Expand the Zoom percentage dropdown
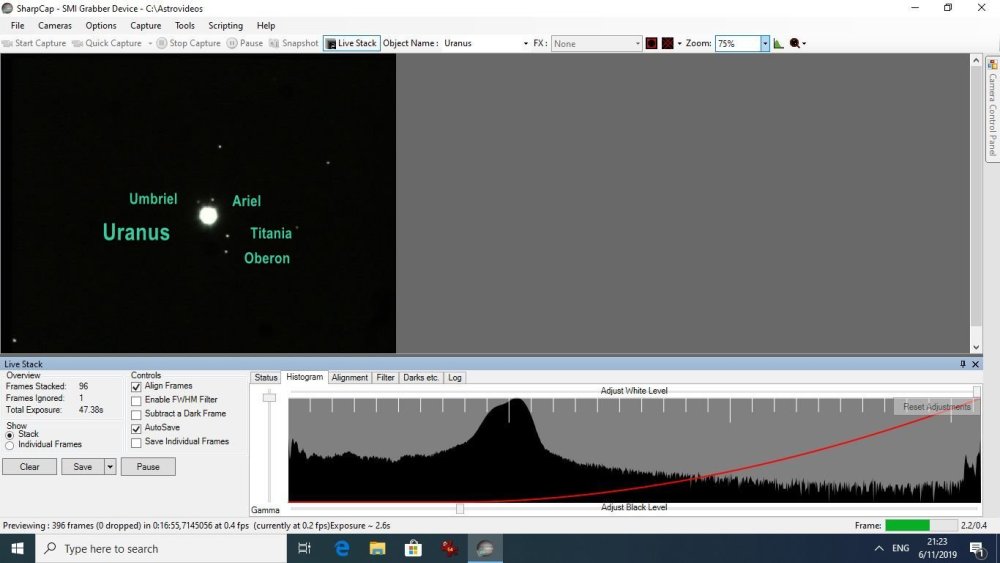Viewport: 1000px width, 563px height. pyautogui.click(x=765, y=44)
